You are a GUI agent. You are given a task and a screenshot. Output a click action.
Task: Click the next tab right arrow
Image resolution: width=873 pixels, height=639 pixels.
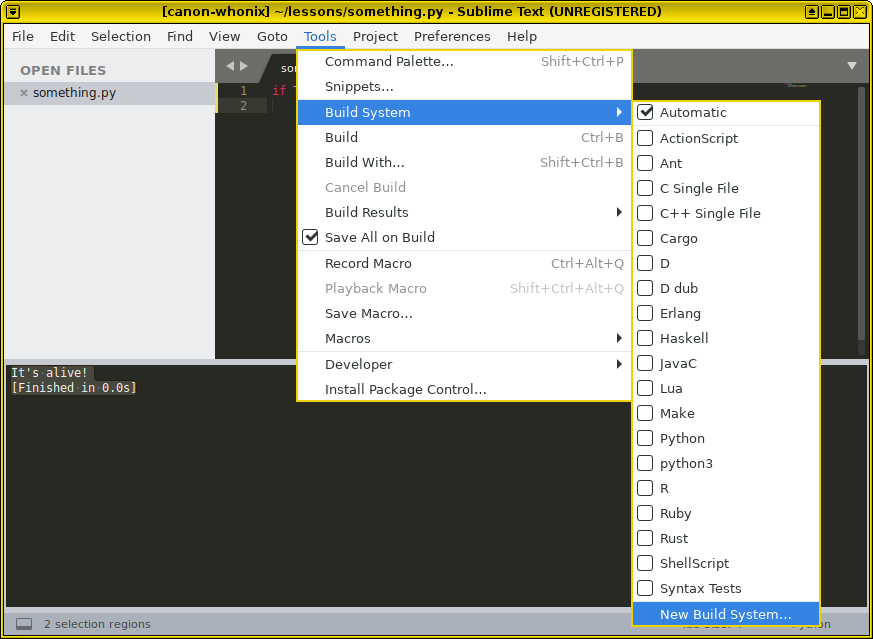tap(243, 66)
